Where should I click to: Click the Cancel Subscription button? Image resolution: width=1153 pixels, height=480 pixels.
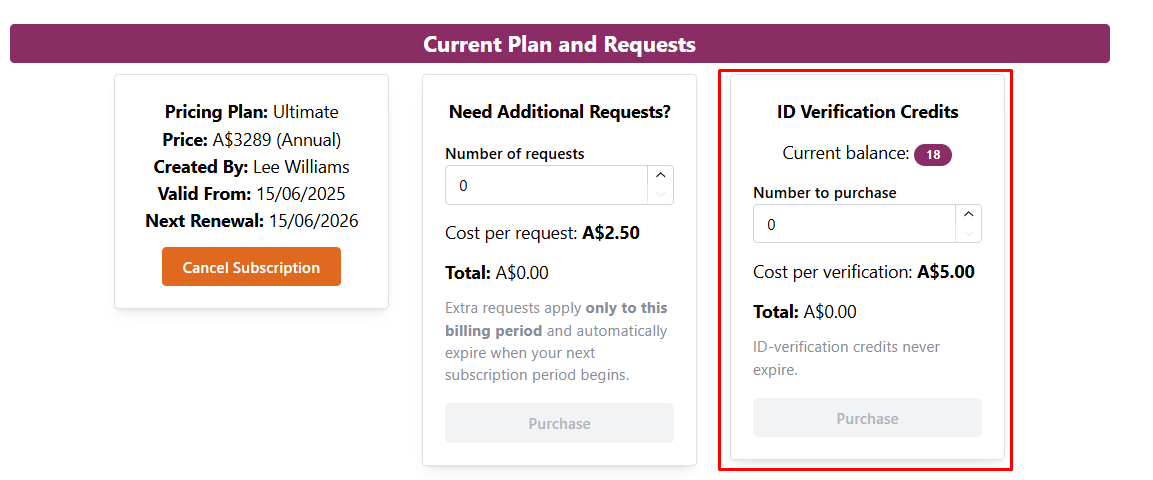pyautogui.click(x=251, y=267)
